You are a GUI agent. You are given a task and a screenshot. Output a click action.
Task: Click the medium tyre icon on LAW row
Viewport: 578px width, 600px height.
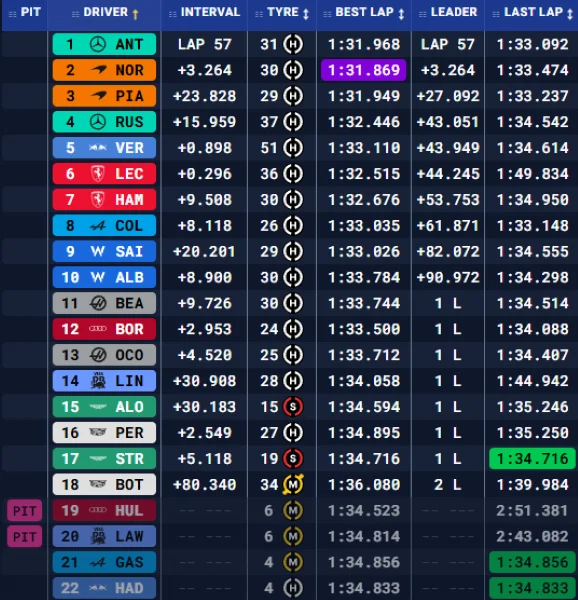tap(293, 536)
